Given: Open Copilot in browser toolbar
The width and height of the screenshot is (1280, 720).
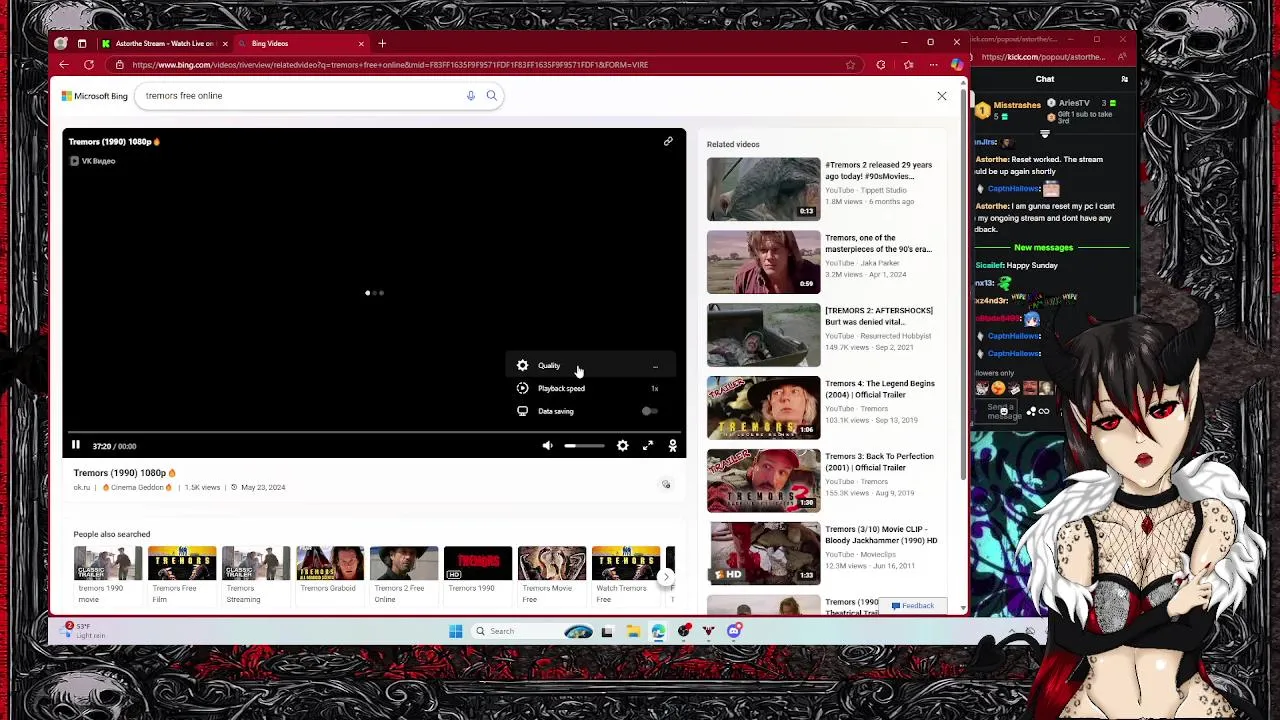Looking at the screenshot, I should [x=957, y=65].
